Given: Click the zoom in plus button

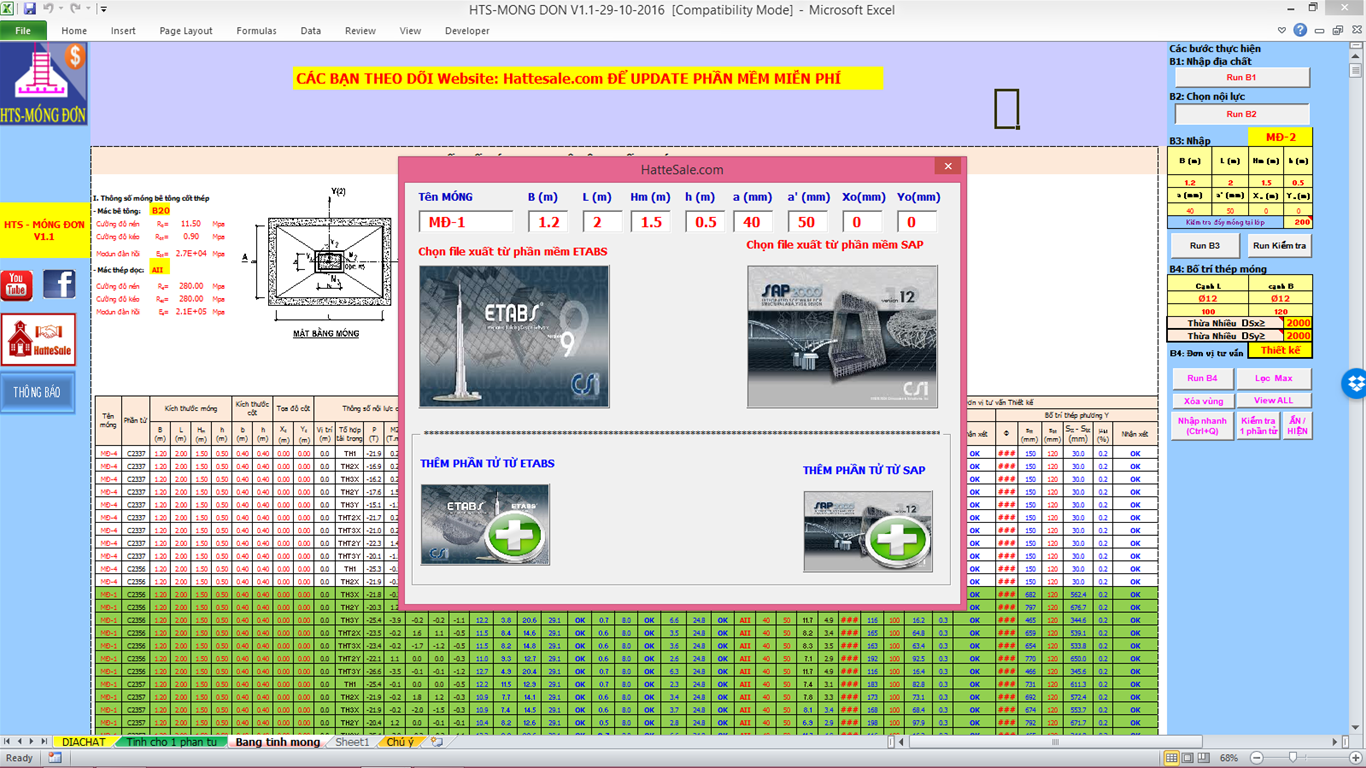Looking at the screenshot, I should pos(1356,758).
